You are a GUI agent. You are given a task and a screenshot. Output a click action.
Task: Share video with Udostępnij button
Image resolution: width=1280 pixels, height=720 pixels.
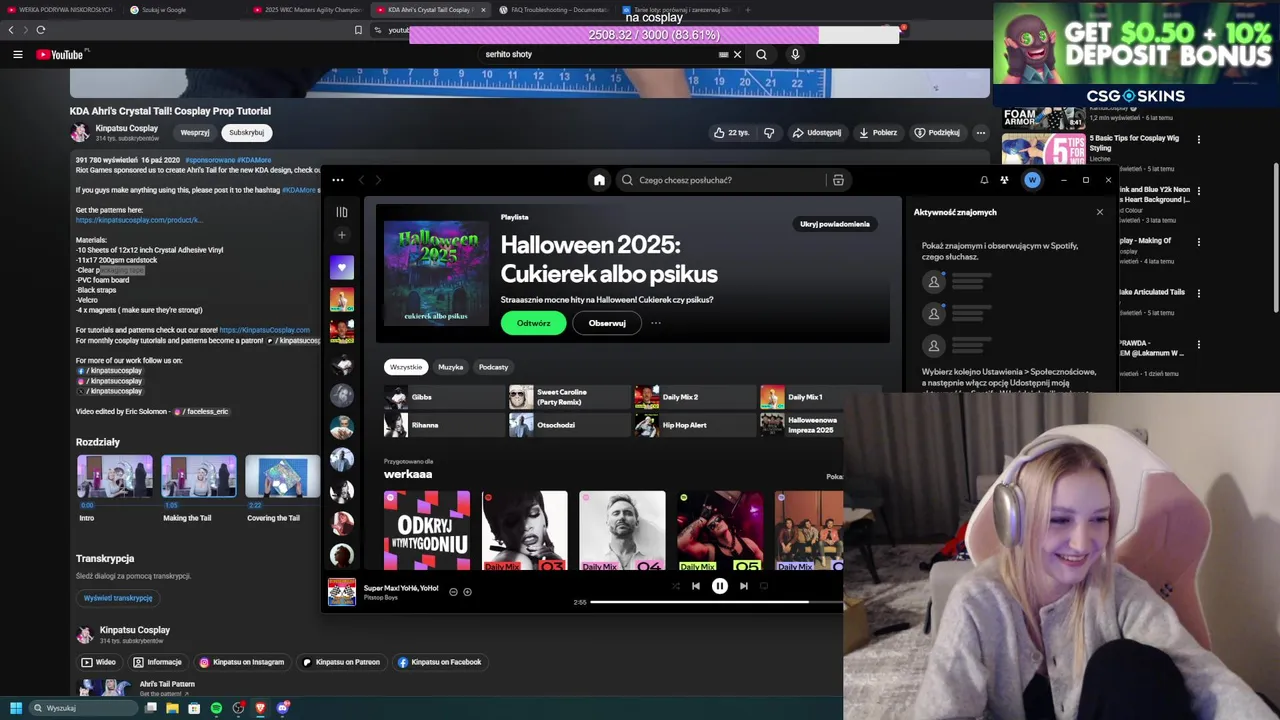[817, 132]
